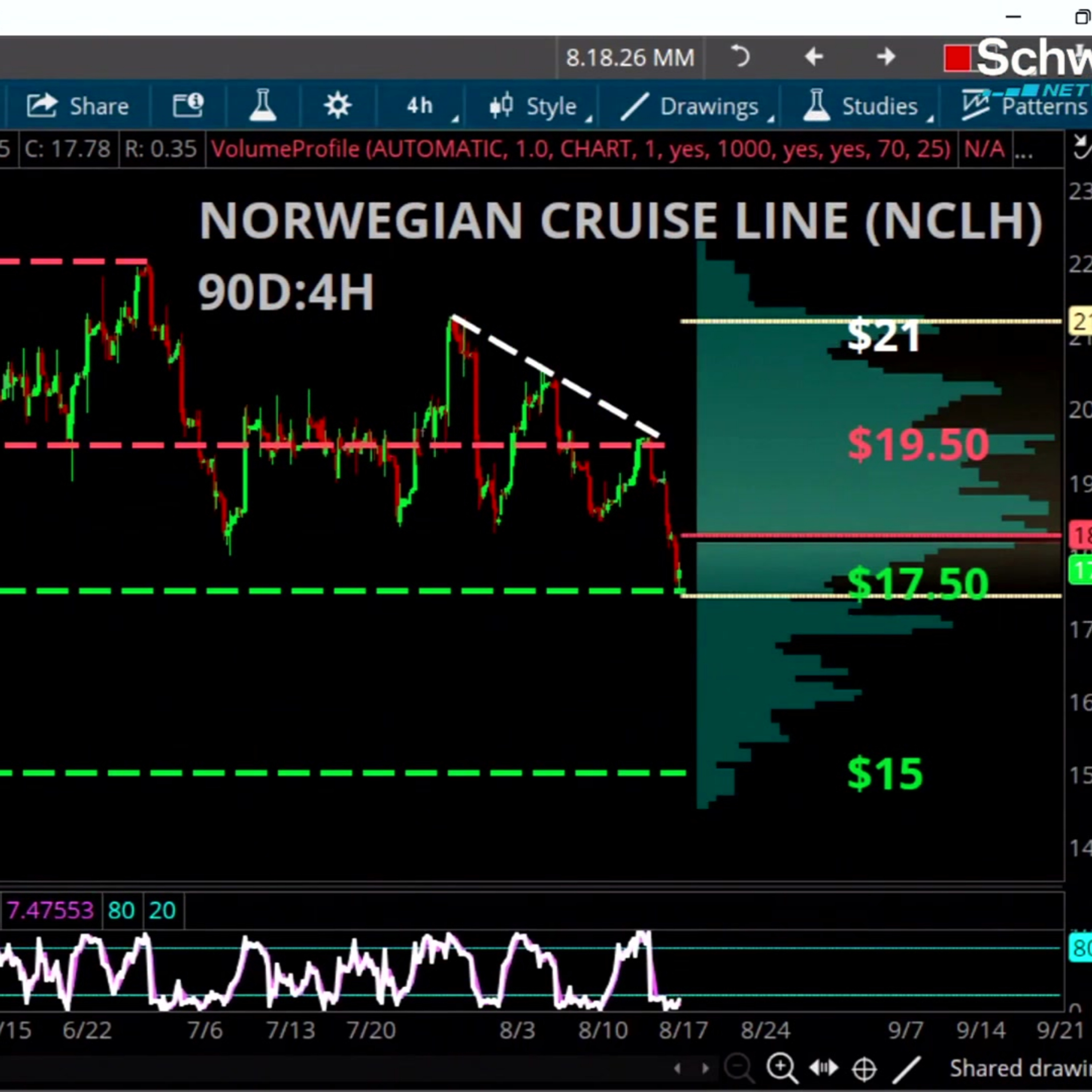Click the undo arrow icon

click(740, 56)
